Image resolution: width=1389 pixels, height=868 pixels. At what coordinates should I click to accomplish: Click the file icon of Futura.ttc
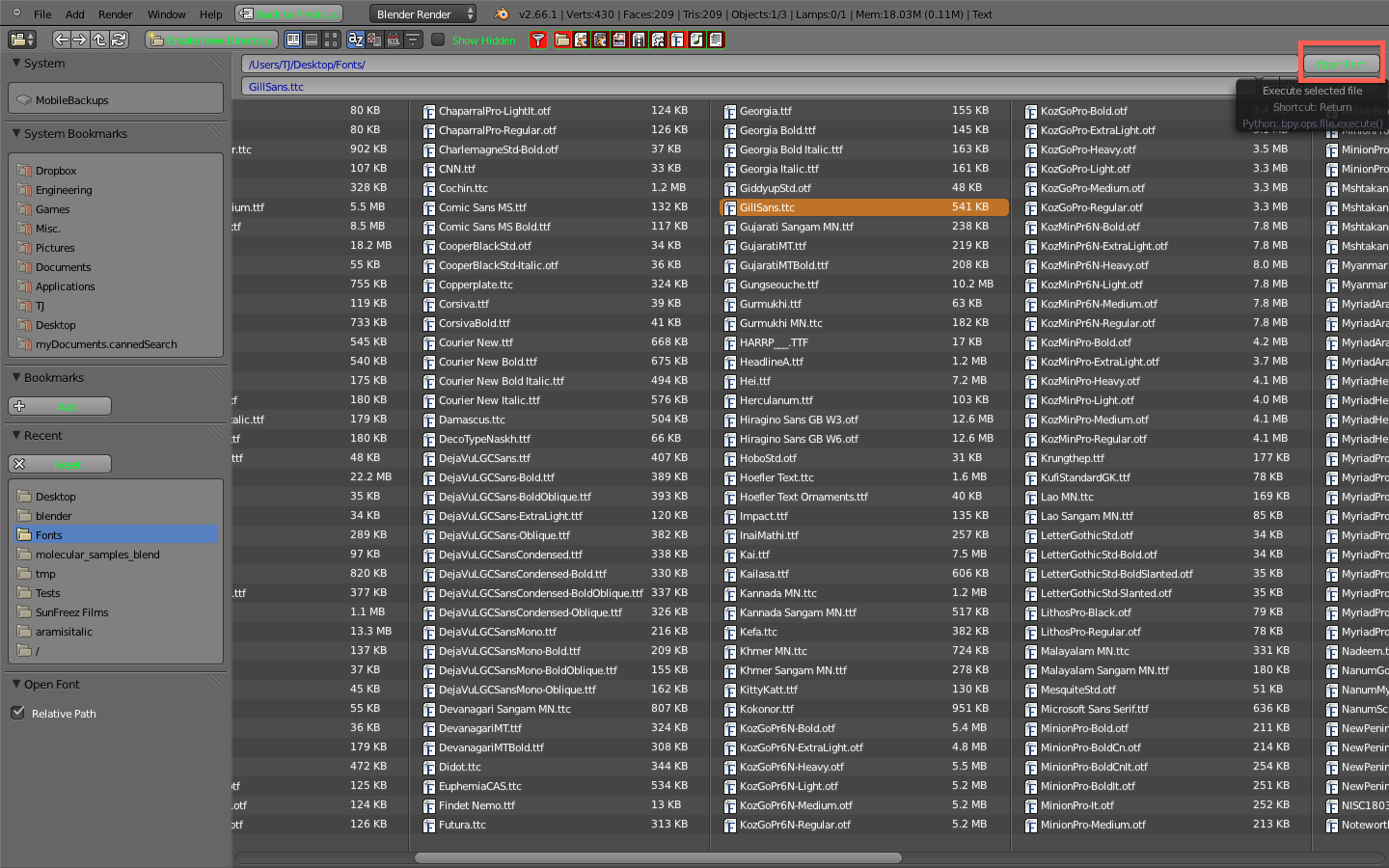[429, 825]
